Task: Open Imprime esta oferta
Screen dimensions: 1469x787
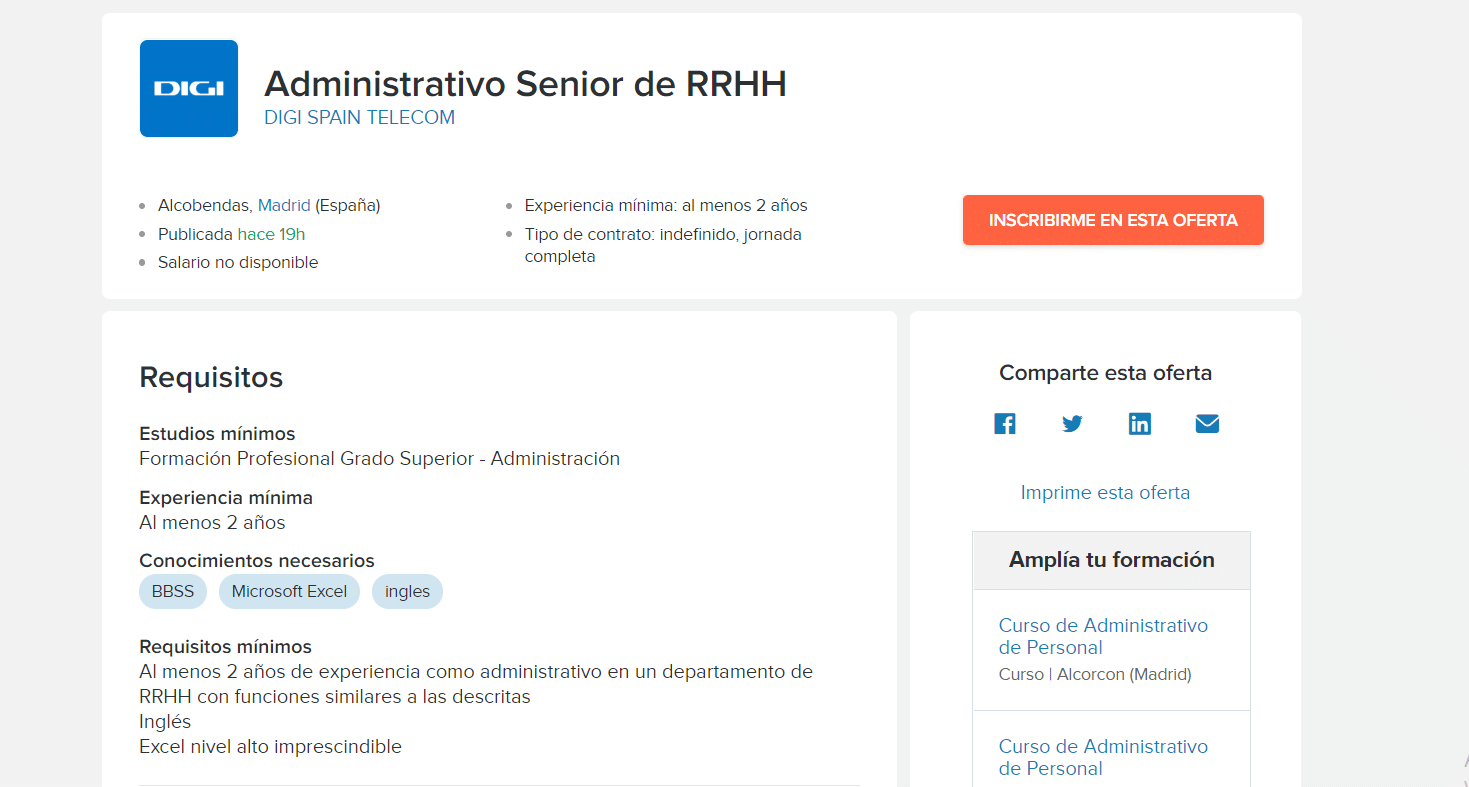Action: click(x=1105, y=492)
